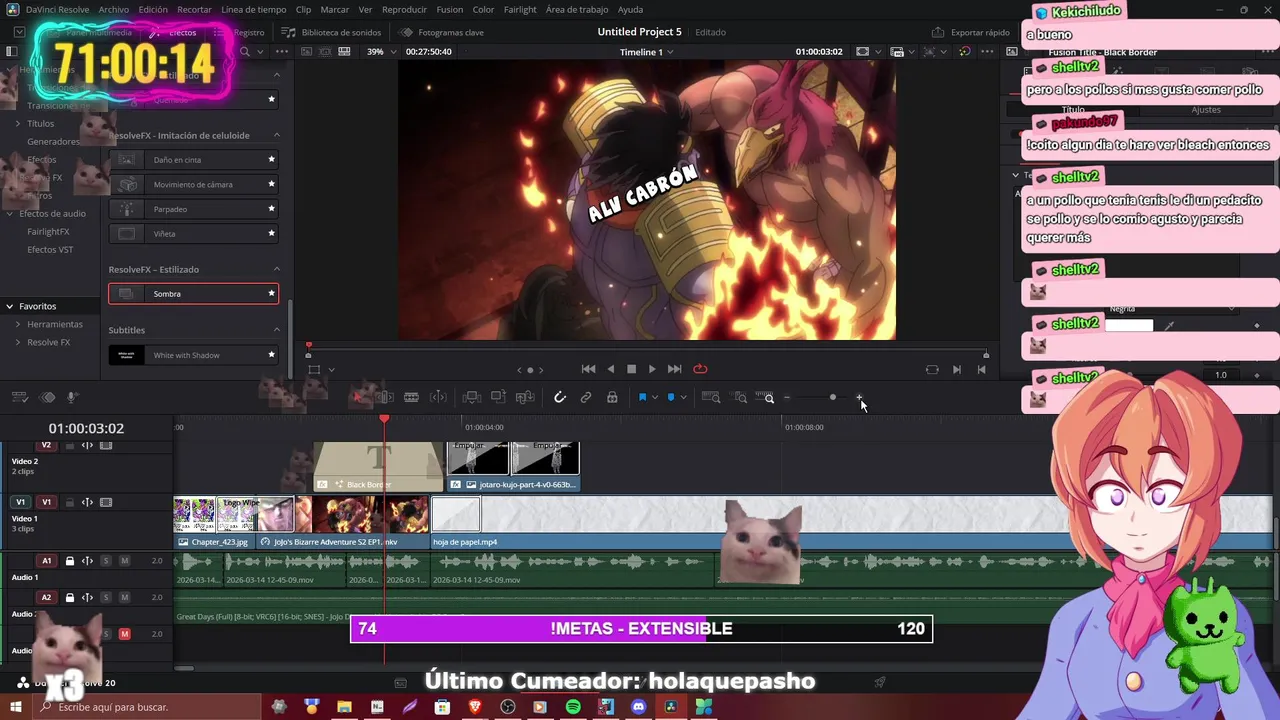Disable Video 1 track filmstrip icon
1280x720 pixels.
point(106,502)
